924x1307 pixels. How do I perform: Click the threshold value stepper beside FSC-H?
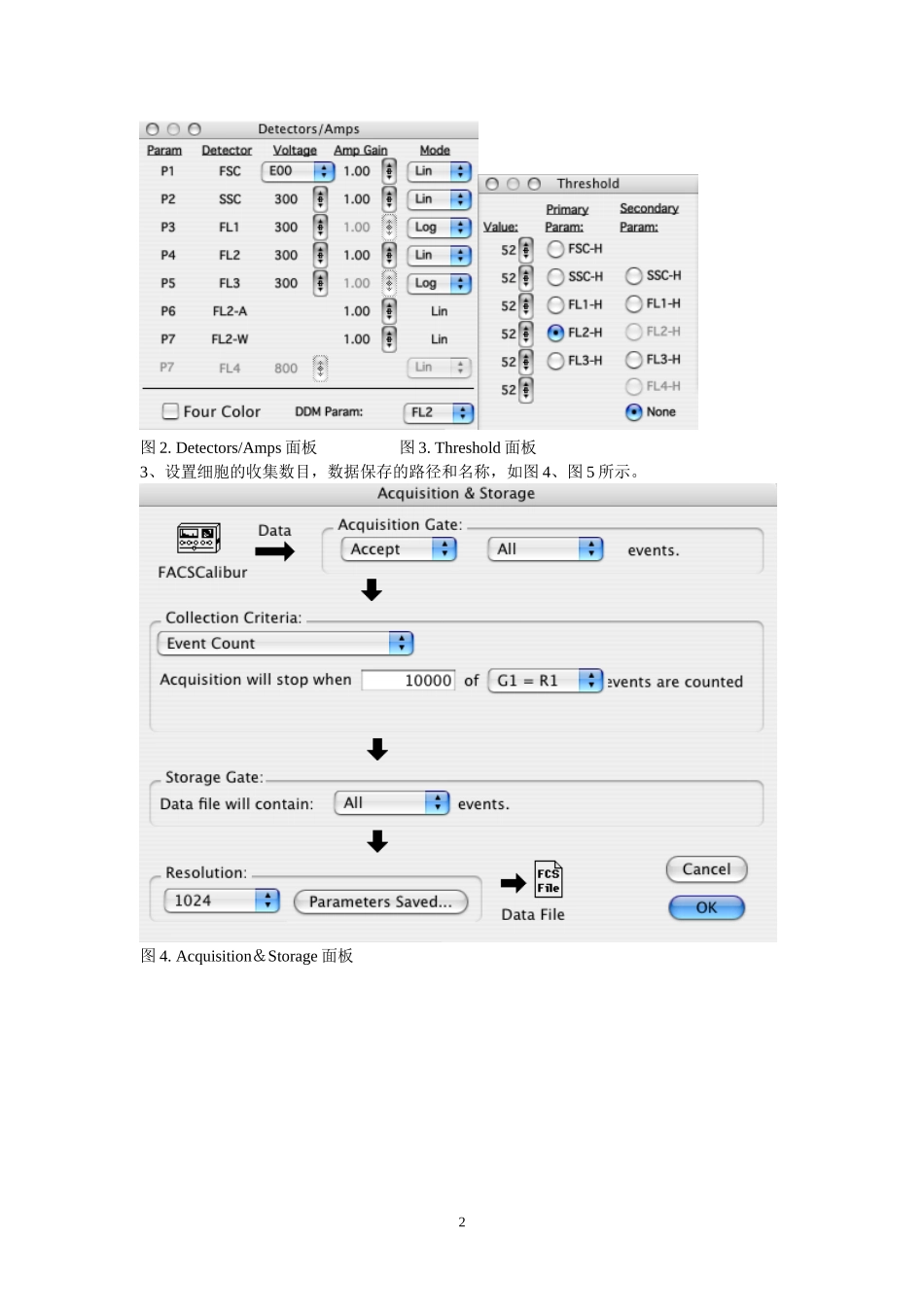tap(526, 250)
